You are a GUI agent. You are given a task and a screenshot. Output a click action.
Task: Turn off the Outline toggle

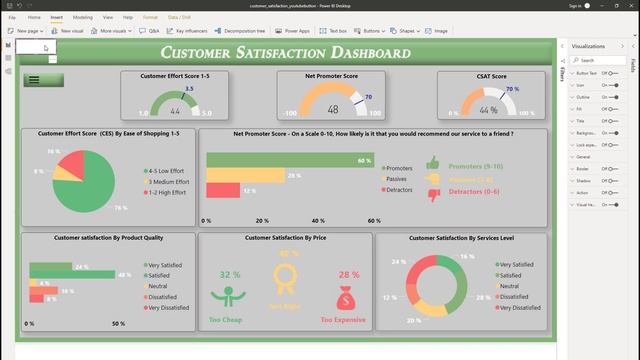(613, 97)
